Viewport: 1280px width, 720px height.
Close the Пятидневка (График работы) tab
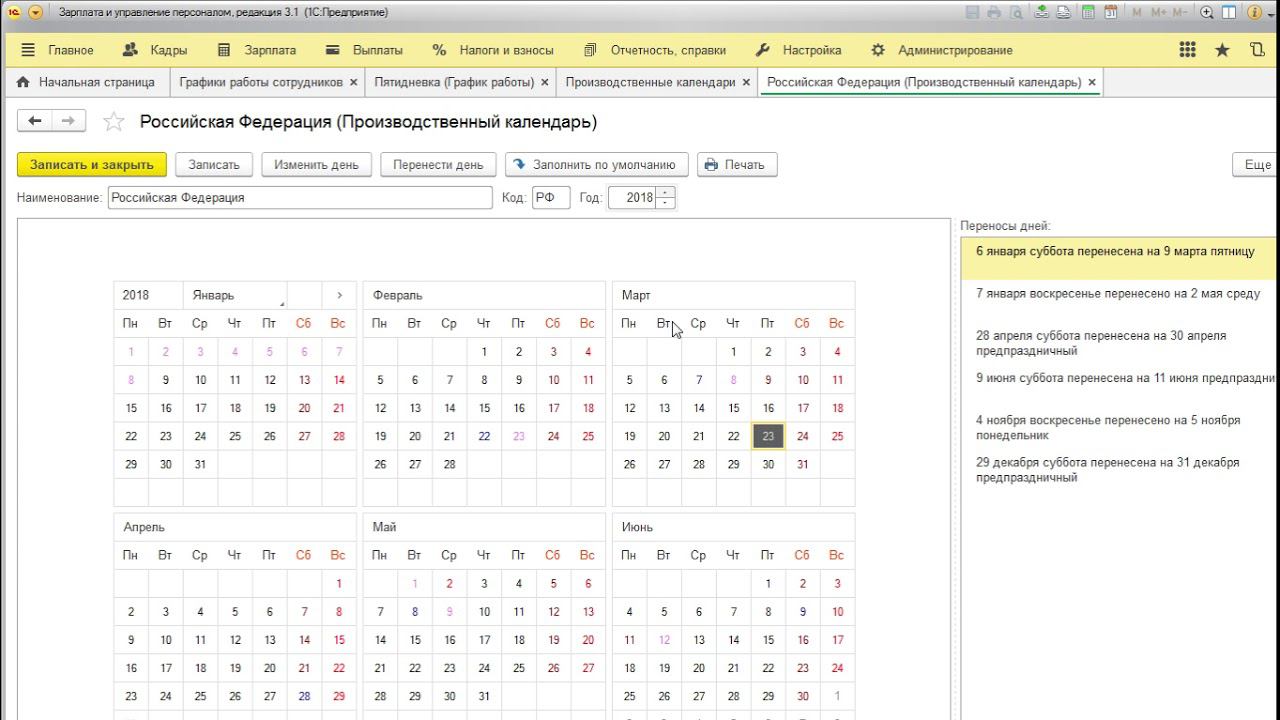pyautogui.click(x=544, y=82)
